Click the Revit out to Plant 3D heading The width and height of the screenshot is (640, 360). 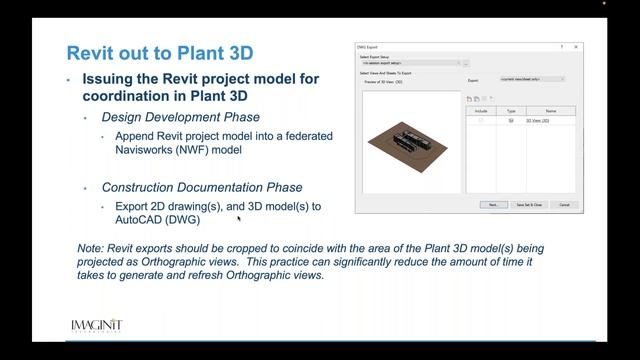coord(160,53)
